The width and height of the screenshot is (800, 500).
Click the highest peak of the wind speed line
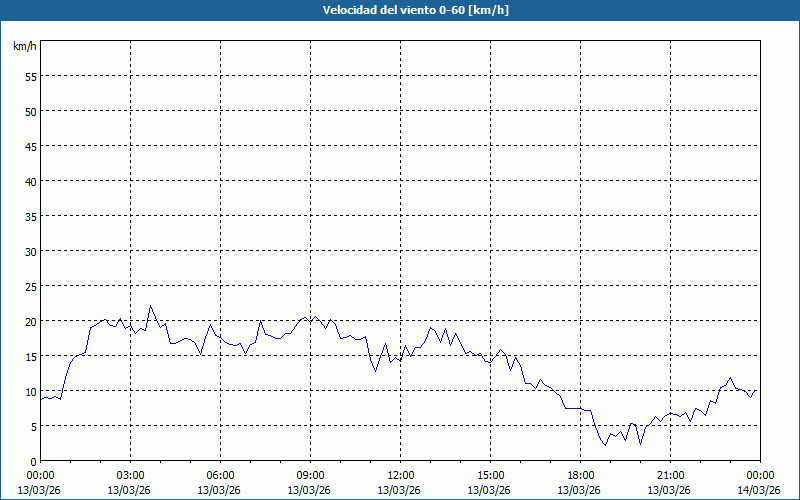[x=151, y=306]
